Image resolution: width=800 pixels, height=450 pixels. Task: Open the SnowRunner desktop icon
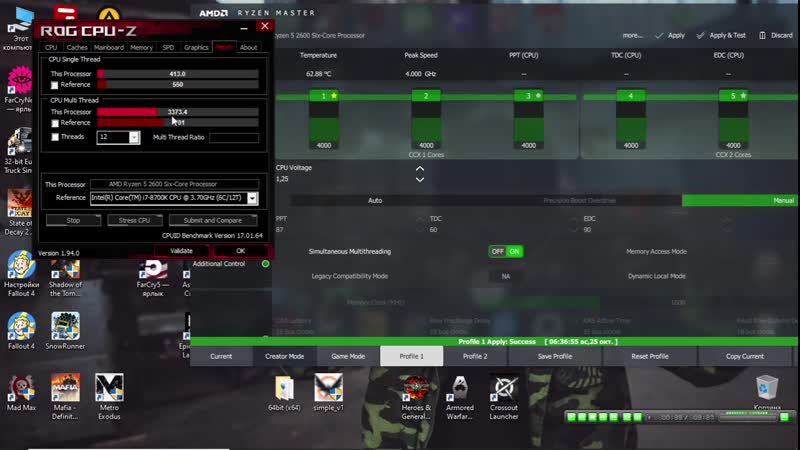[x=65, y=331]
